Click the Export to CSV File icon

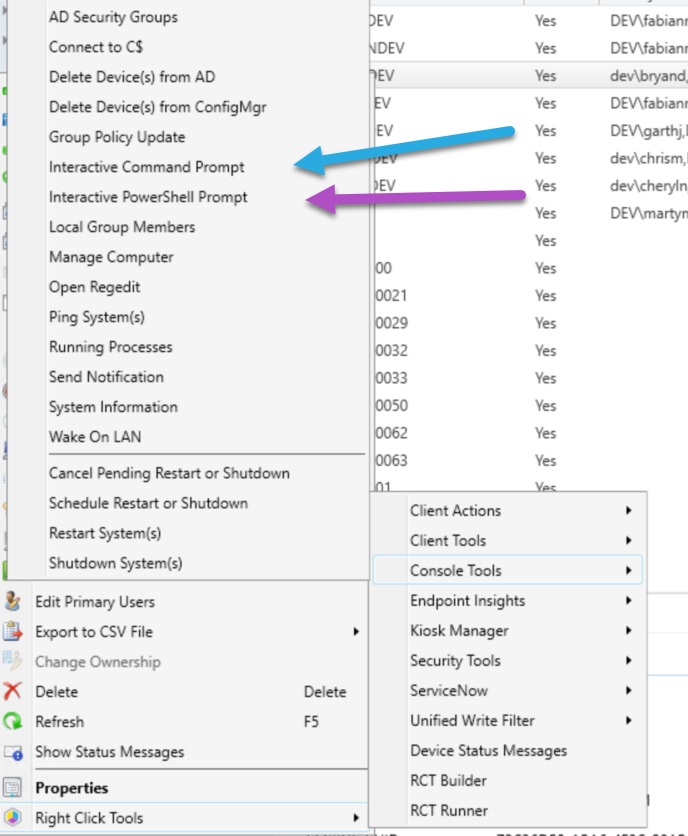pyautogui.click(x=13, y=632)
